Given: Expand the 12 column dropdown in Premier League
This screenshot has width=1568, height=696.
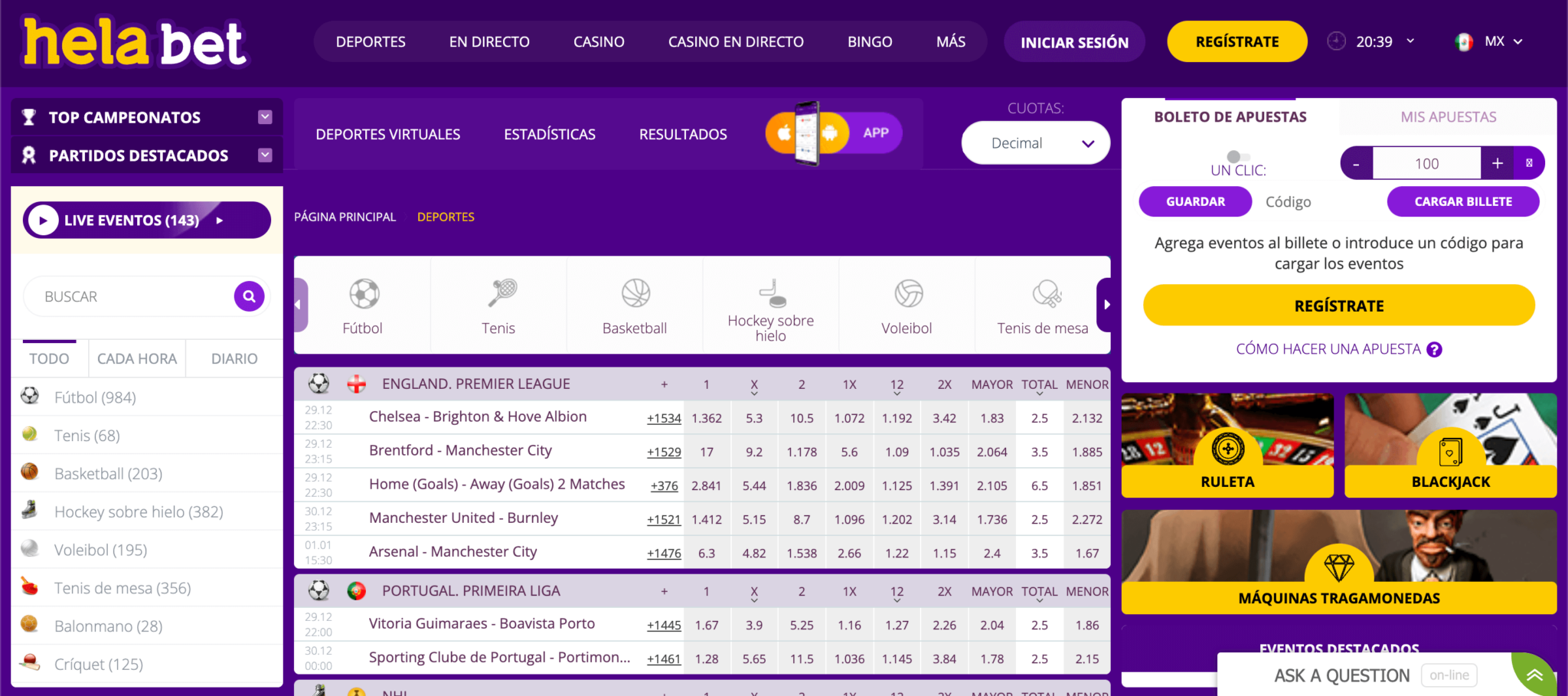Looking at the screenshot, I should (897, 394).
